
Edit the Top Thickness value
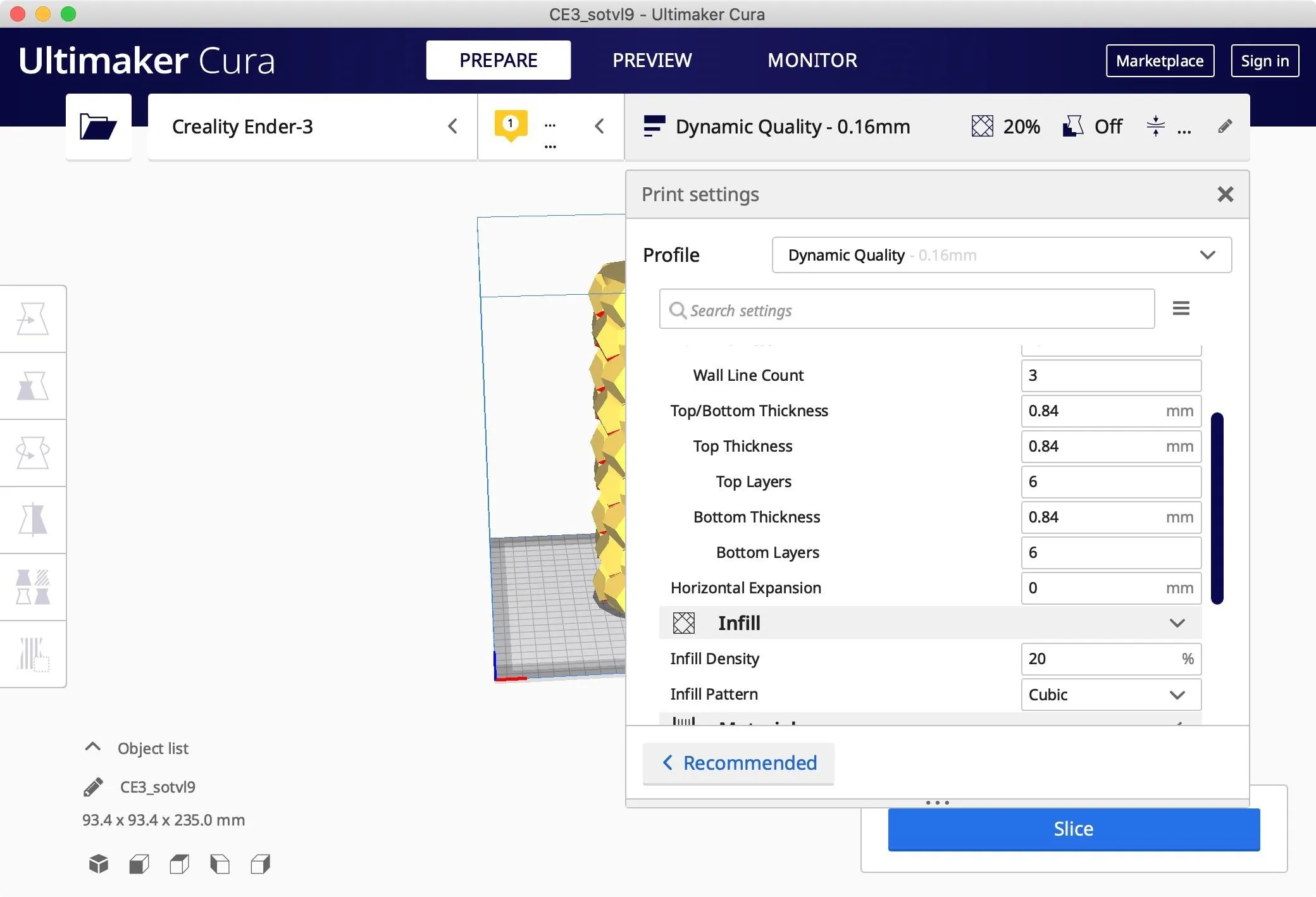click(x=1111, y=447)
